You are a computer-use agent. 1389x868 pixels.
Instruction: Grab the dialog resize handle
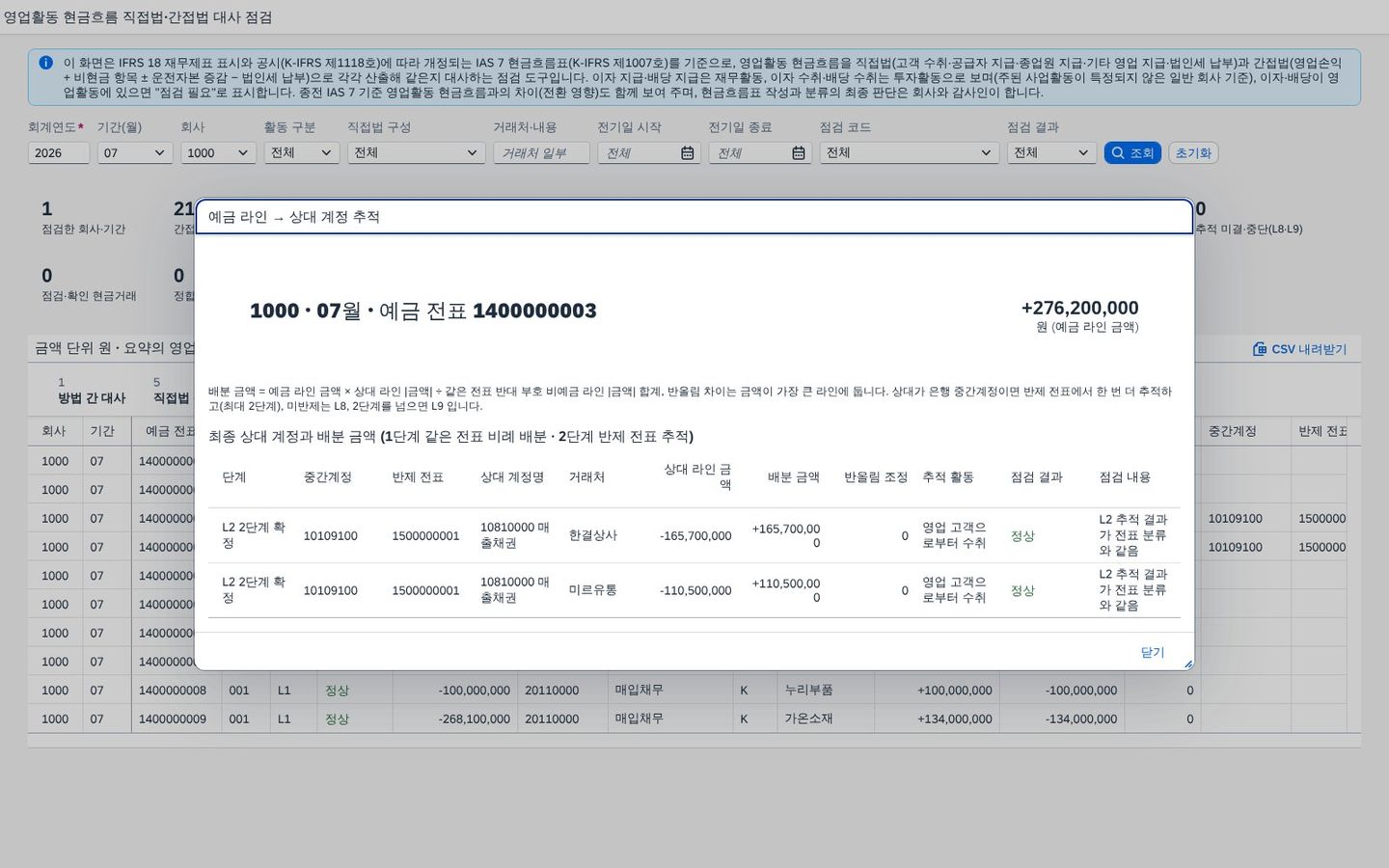click(1187, 664)
